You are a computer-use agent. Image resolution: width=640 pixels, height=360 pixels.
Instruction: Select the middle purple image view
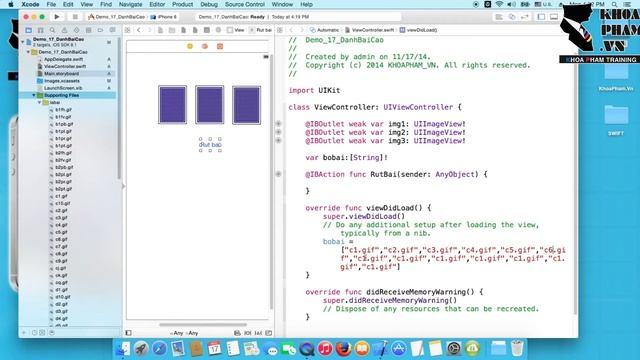pos(210,104)
